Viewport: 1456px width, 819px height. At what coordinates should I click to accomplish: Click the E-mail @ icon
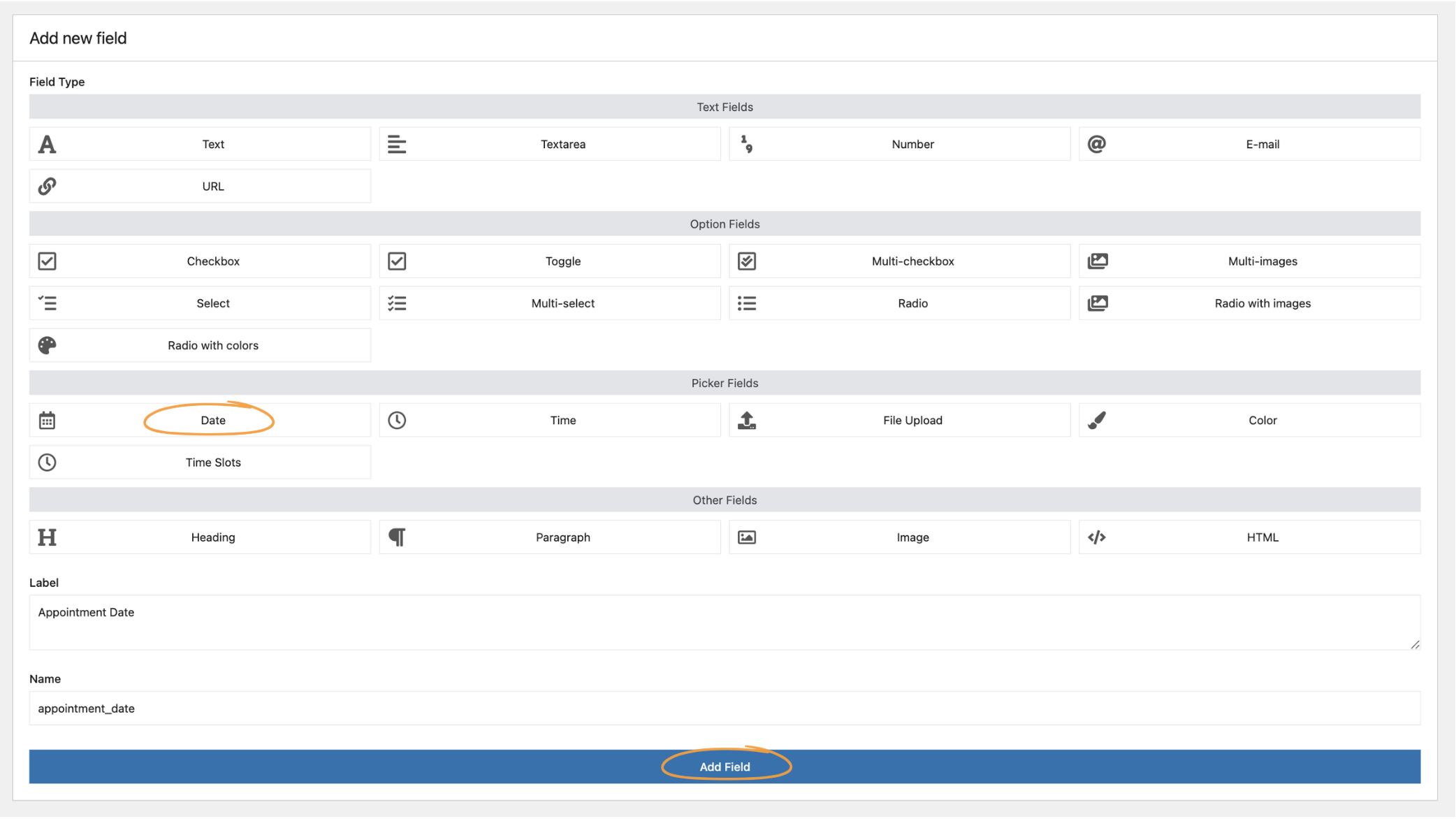point(1097,144)
